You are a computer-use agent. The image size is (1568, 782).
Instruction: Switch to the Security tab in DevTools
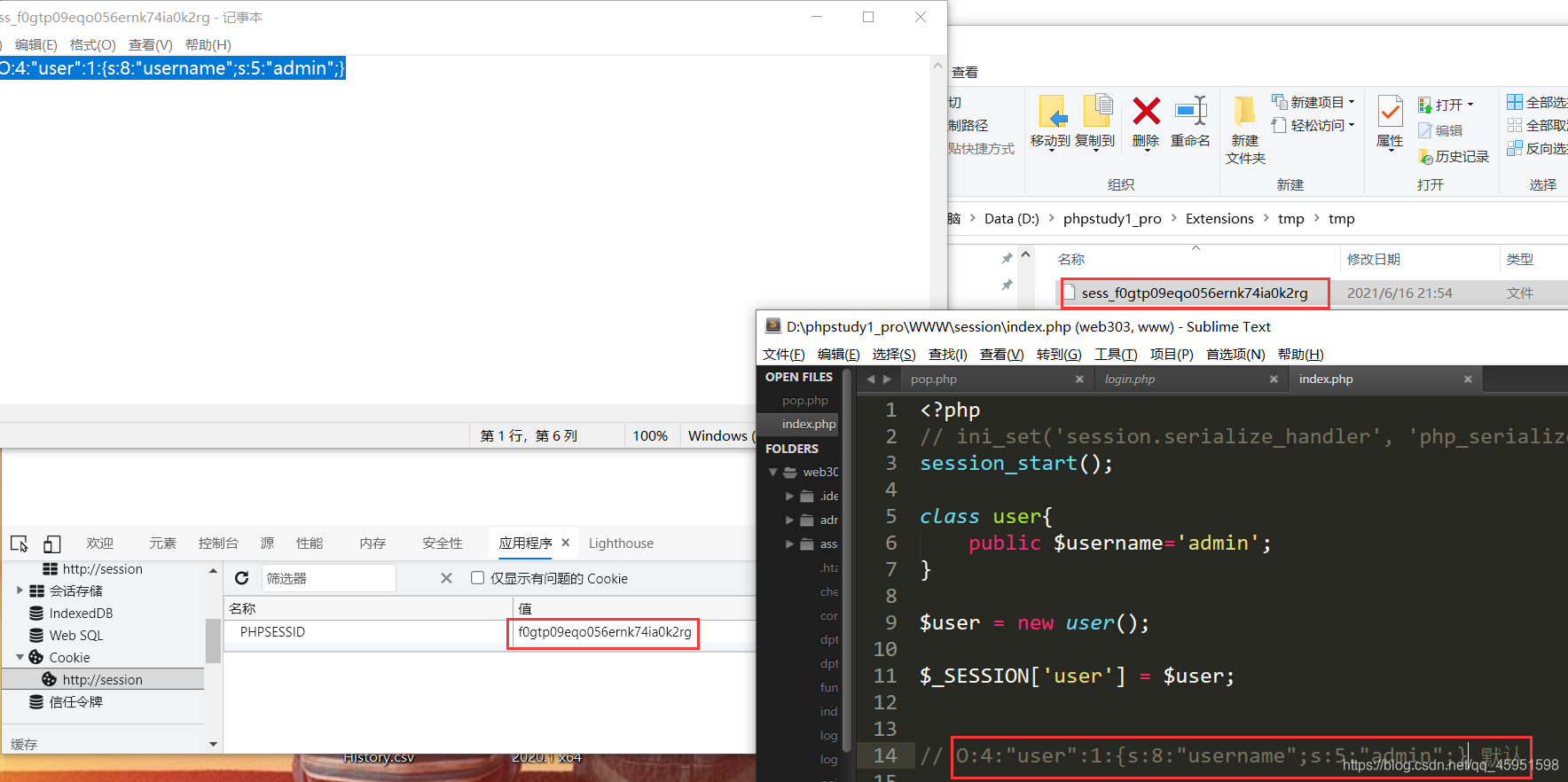[x=442, y=543]
